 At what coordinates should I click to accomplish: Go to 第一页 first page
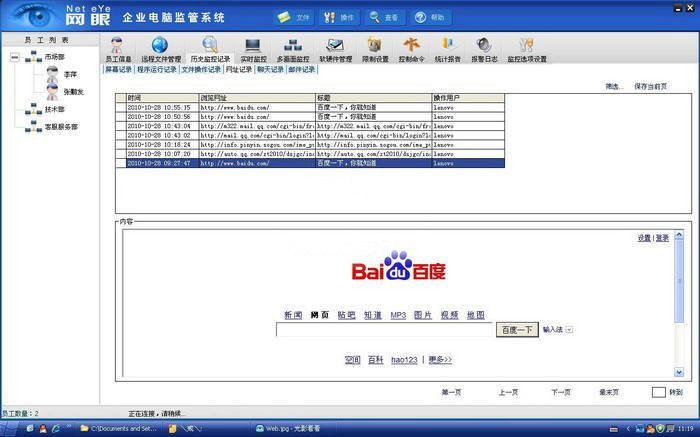coord(451,392)
